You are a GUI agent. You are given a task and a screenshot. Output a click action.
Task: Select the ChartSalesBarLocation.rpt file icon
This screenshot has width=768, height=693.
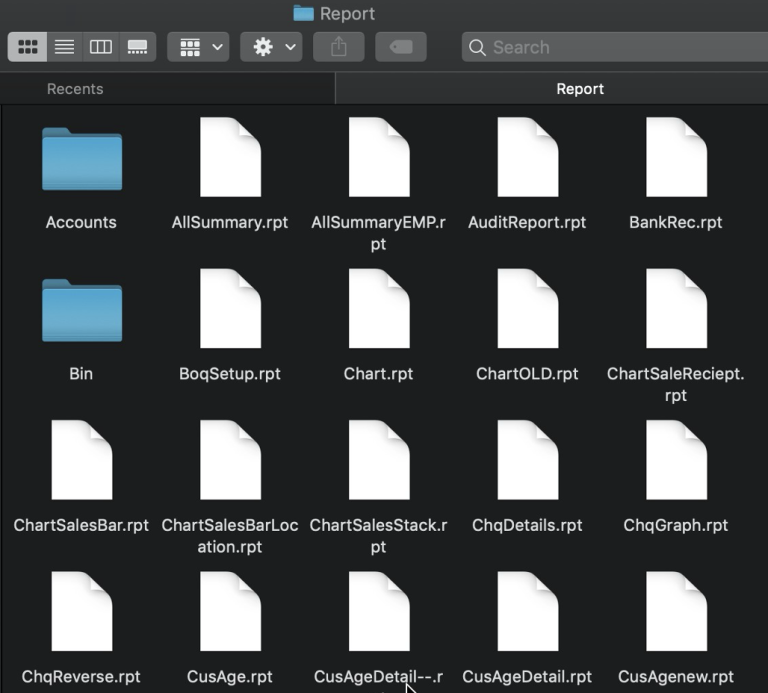pyautogui.click(x=230, y=459)
